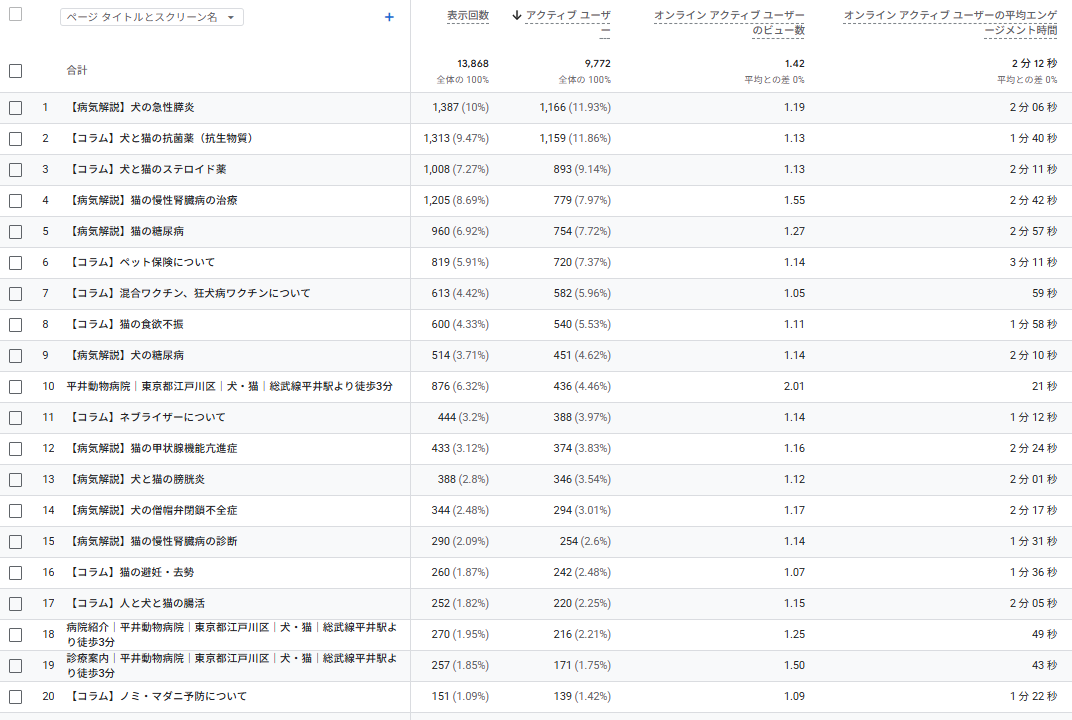The height and width of the screenshot is (720, 1072).
Task: Click the views cell 876 (6.32%)
Action: pyautogui.click(x=460, y=386)
